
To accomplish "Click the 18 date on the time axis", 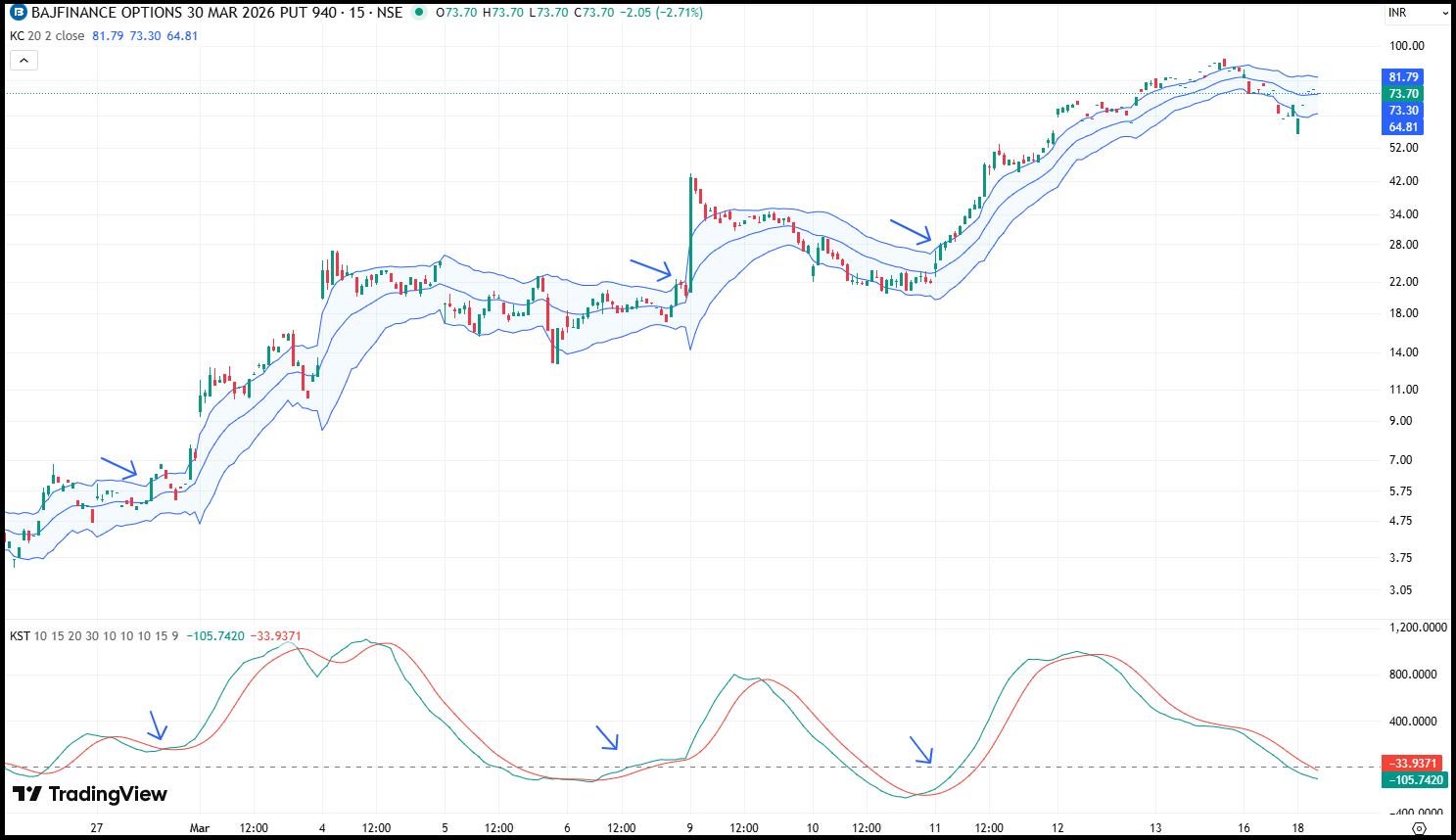I will 1298,828.
